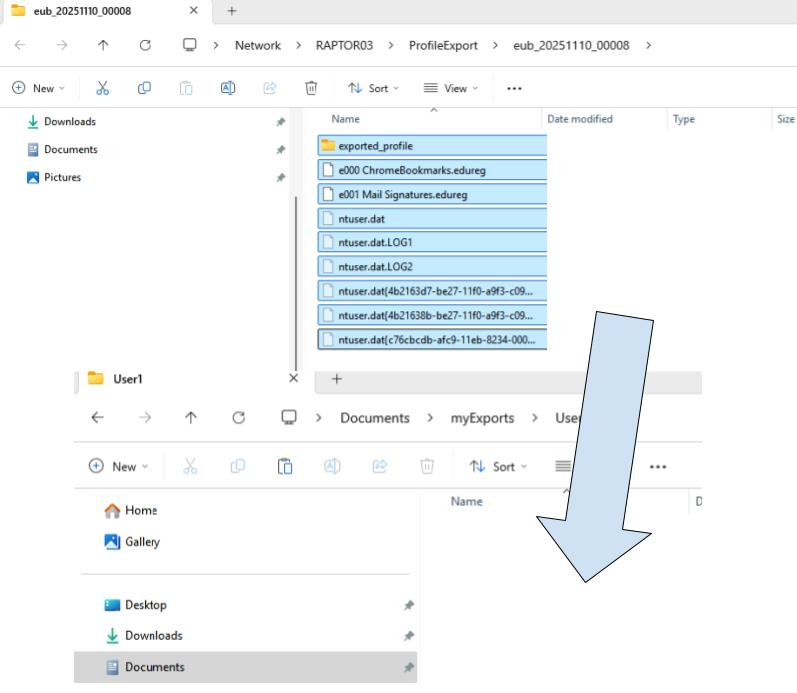The width and height of the screenshot is (797, 693).
Task: Click the Share icon in top window toolbar
Action: tap(269, 88)
